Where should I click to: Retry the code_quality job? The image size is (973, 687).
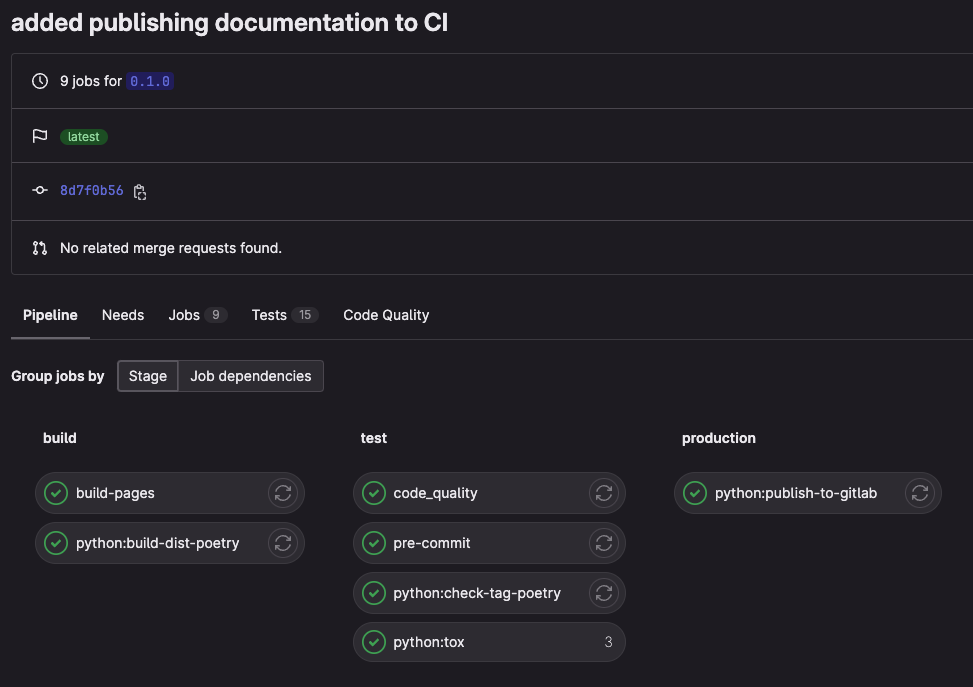point(603,493)
